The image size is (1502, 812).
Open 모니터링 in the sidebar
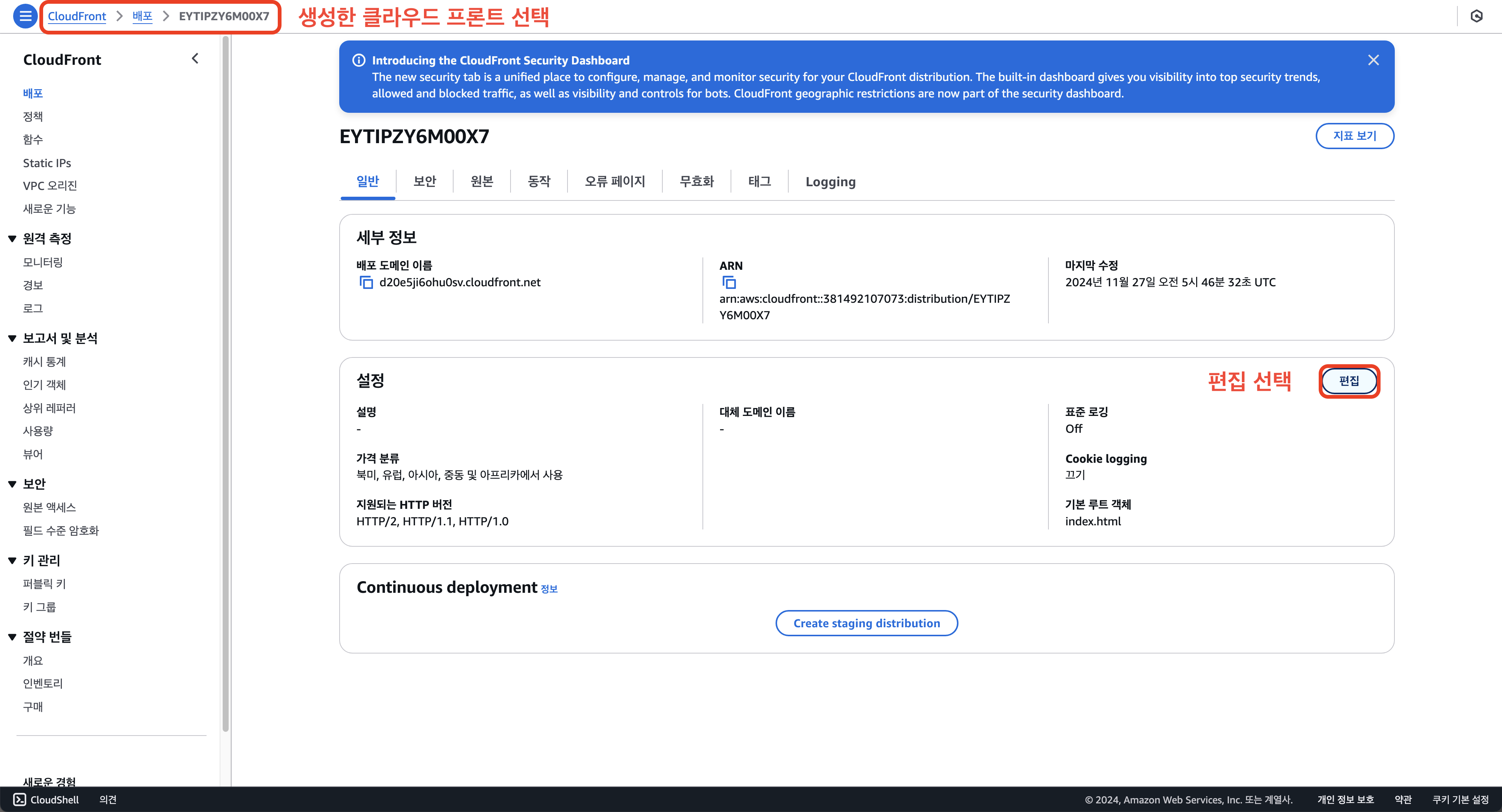click(x=43, y=262)
